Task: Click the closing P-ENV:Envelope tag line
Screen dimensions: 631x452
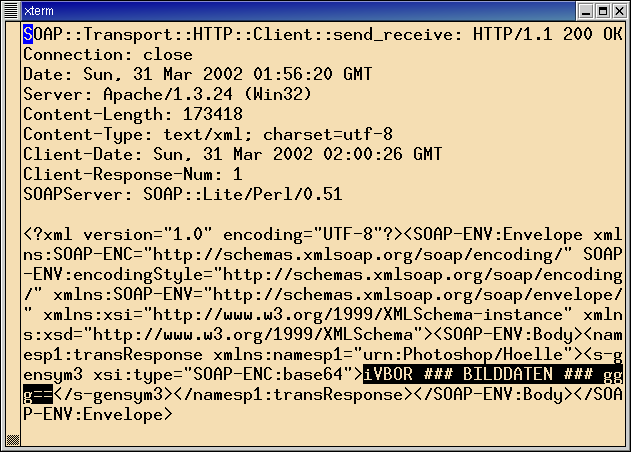Action: (98, 414)
